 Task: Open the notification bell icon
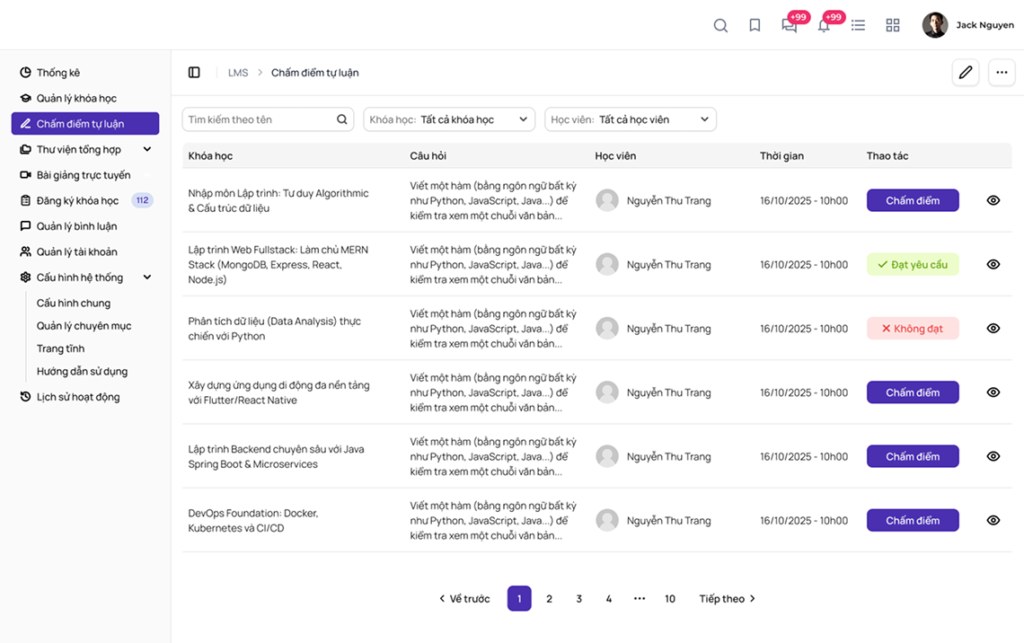(x=824, y=26)
